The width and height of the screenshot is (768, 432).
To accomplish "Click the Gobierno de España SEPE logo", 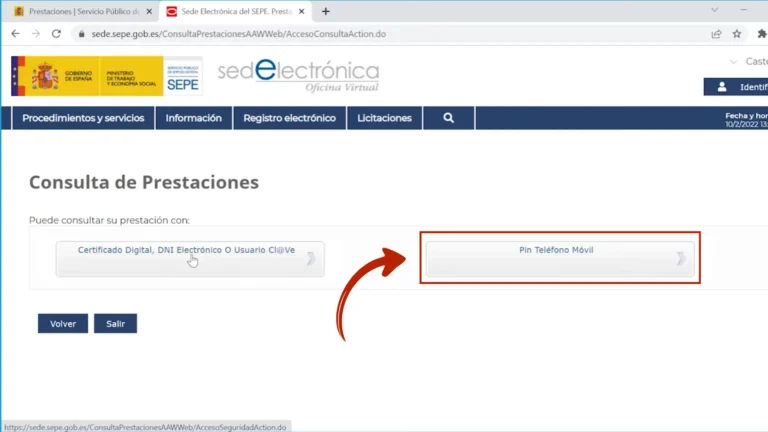I will pos(107,76).
